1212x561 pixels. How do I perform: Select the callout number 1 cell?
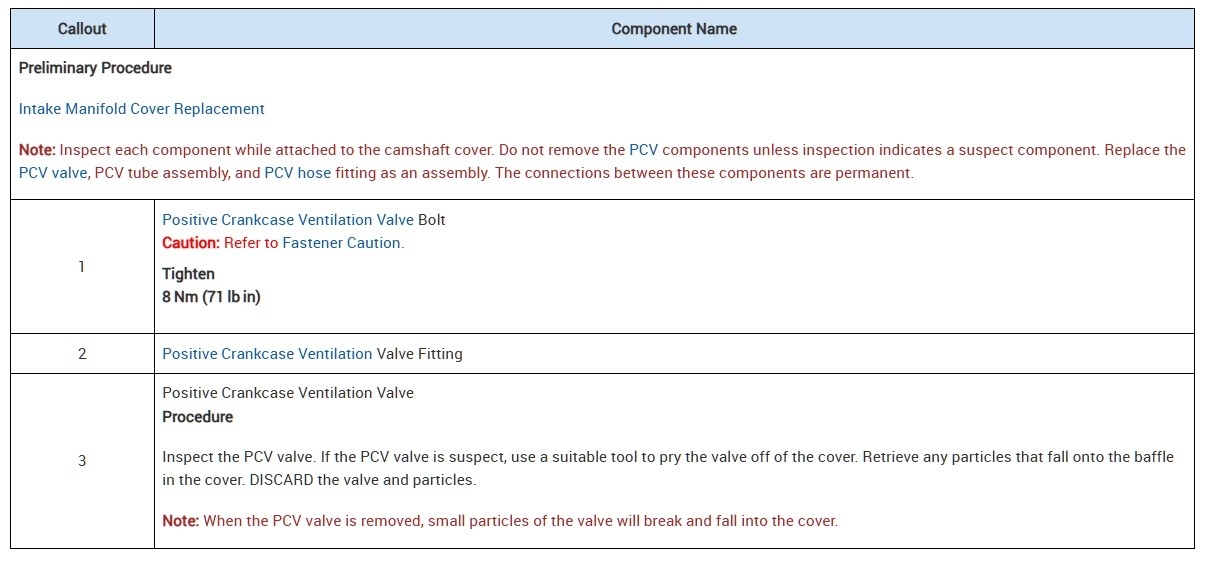click(82, 266)
